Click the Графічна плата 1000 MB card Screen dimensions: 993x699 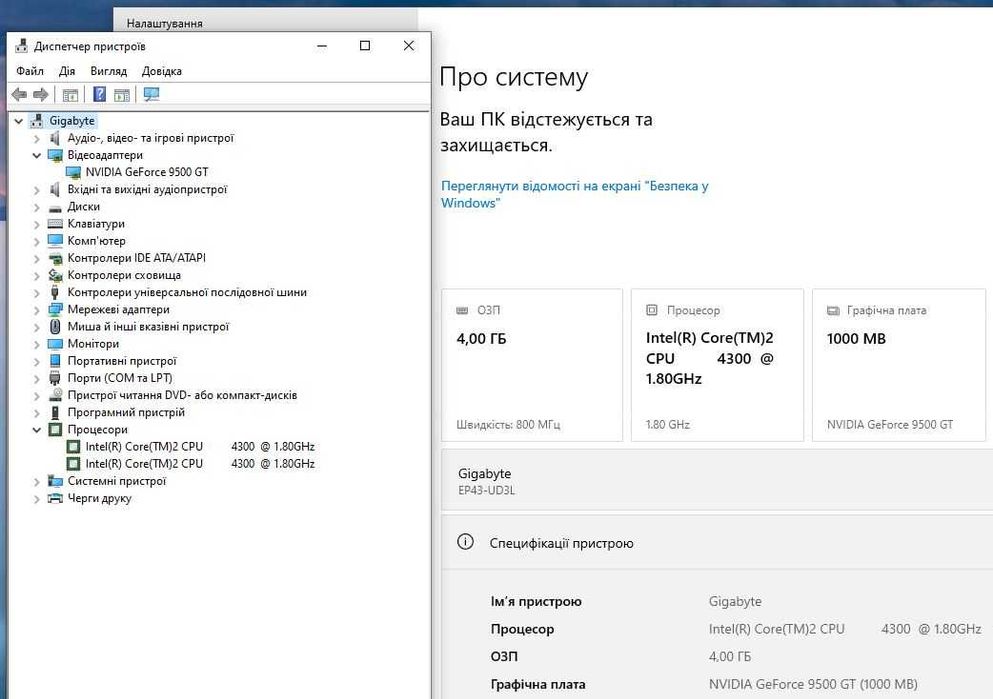[x=899, y=365]
